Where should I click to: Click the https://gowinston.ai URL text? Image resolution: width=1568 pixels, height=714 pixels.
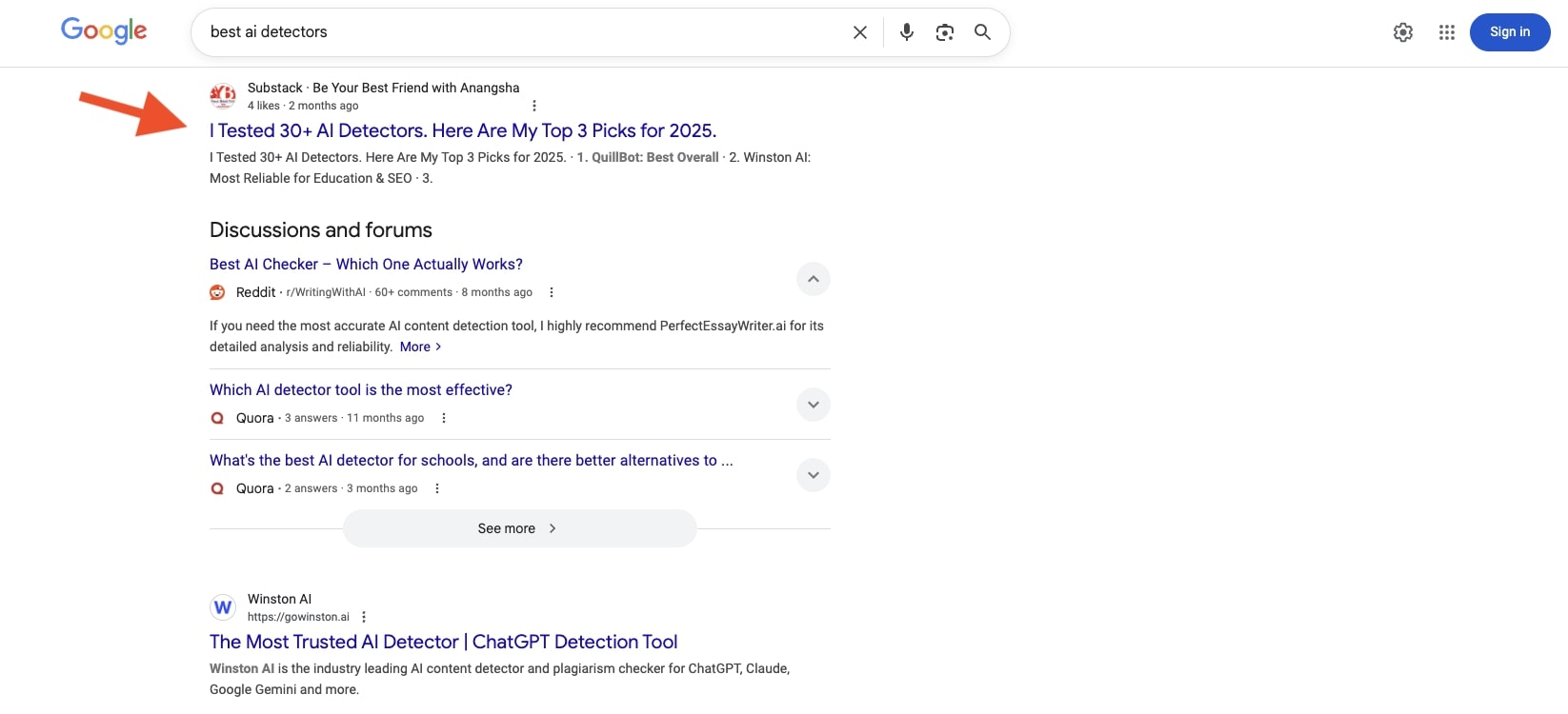pyautogui.click(x=298, y=617)
